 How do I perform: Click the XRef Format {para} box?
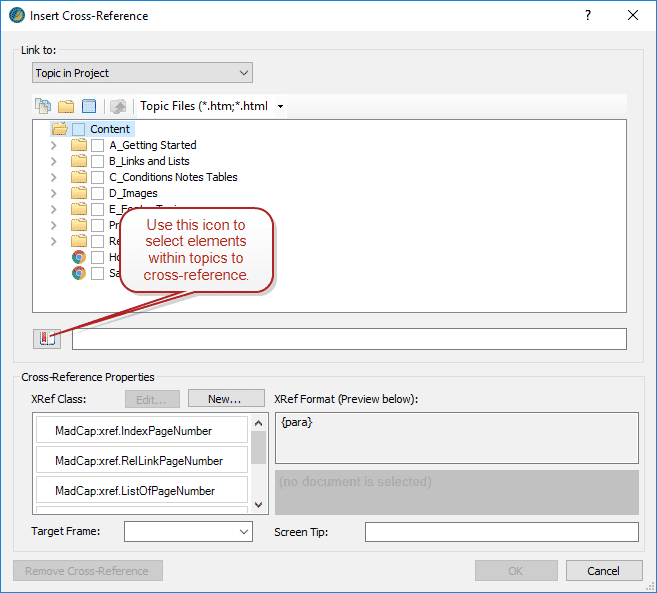coord(457,438)
